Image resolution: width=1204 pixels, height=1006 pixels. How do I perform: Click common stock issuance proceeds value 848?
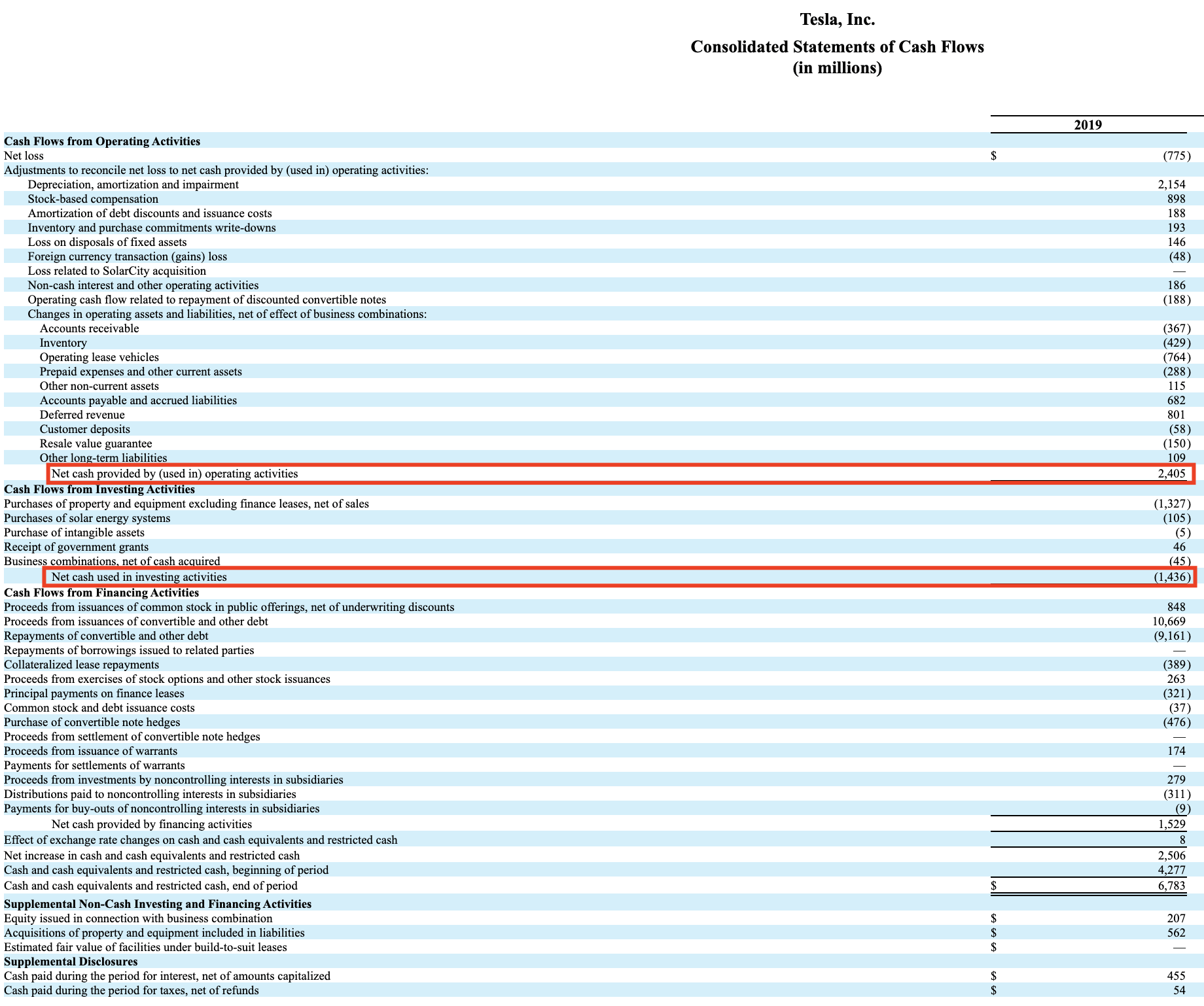click(1176, 607)
